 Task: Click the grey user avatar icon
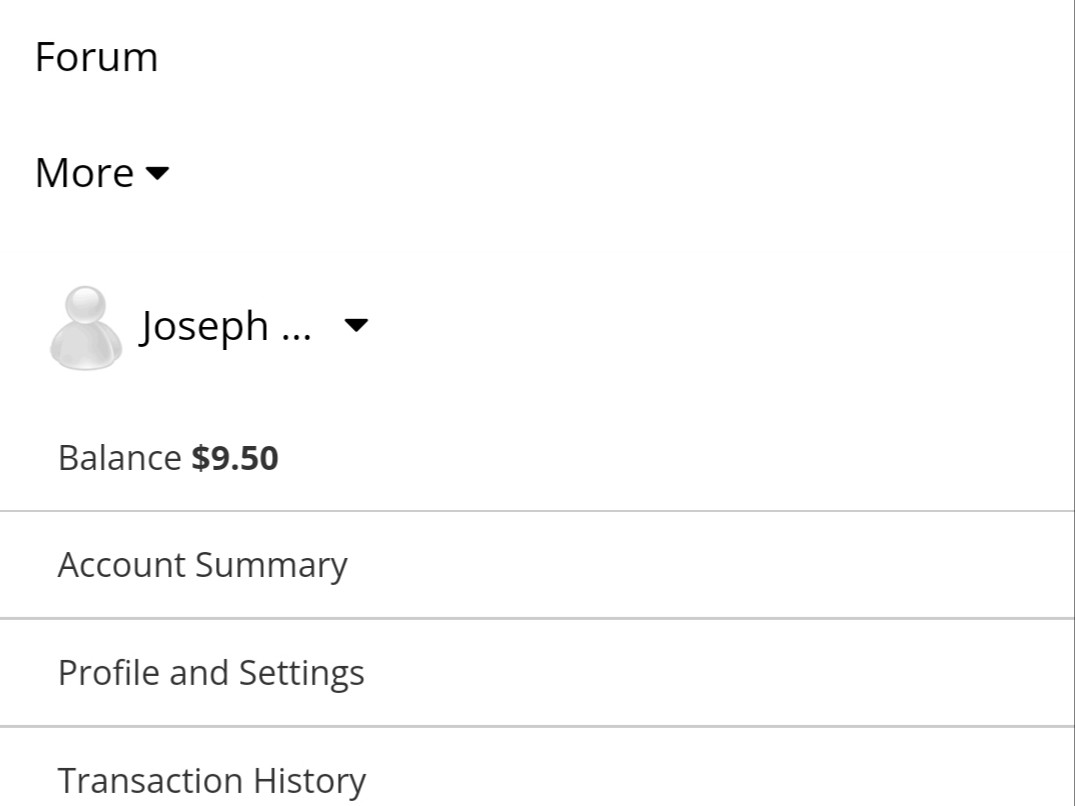[x=86, y=328]
